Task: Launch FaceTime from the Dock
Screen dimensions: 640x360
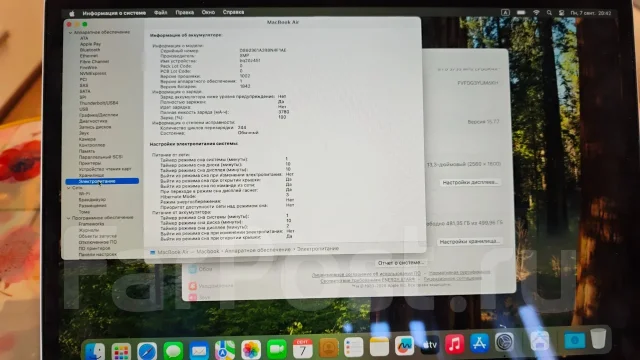Action: click(x=277, y=349)
